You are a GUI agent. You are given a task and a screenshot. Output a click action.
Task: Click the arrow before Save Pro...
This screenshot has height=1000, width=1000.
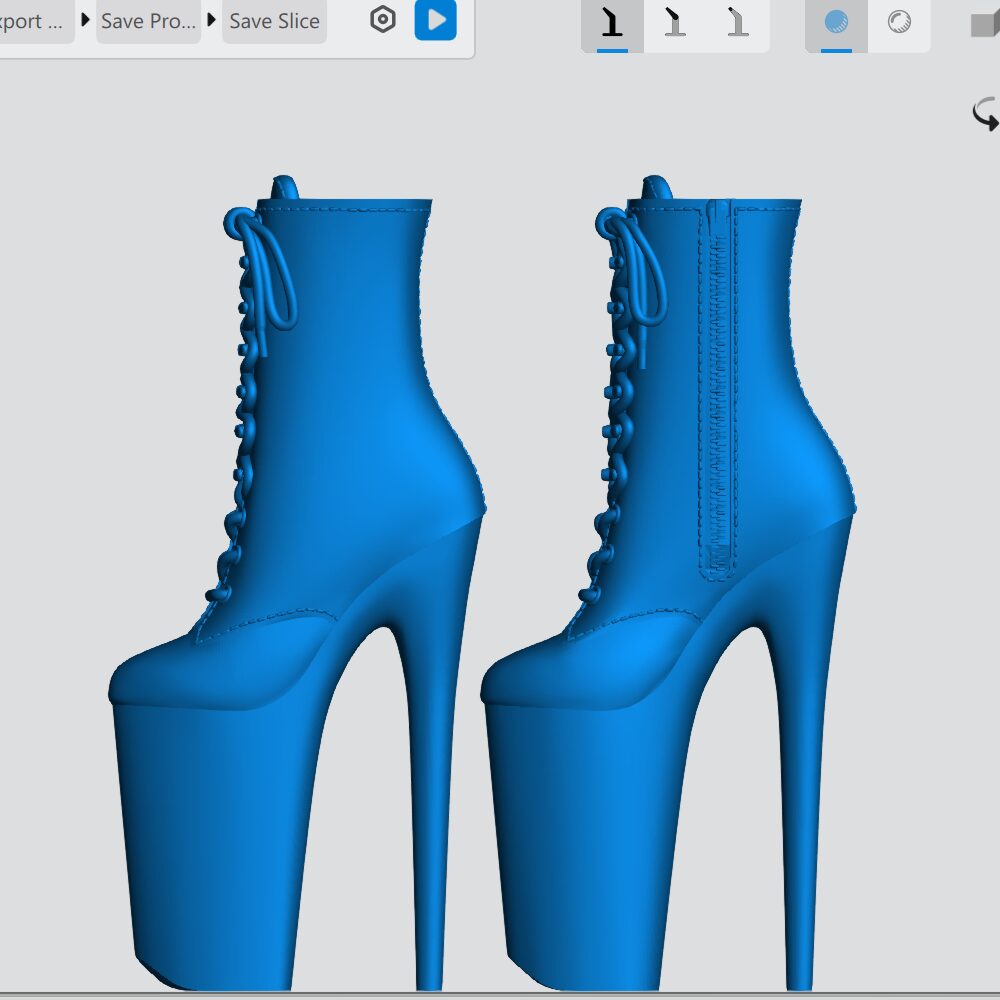[85, 20]
